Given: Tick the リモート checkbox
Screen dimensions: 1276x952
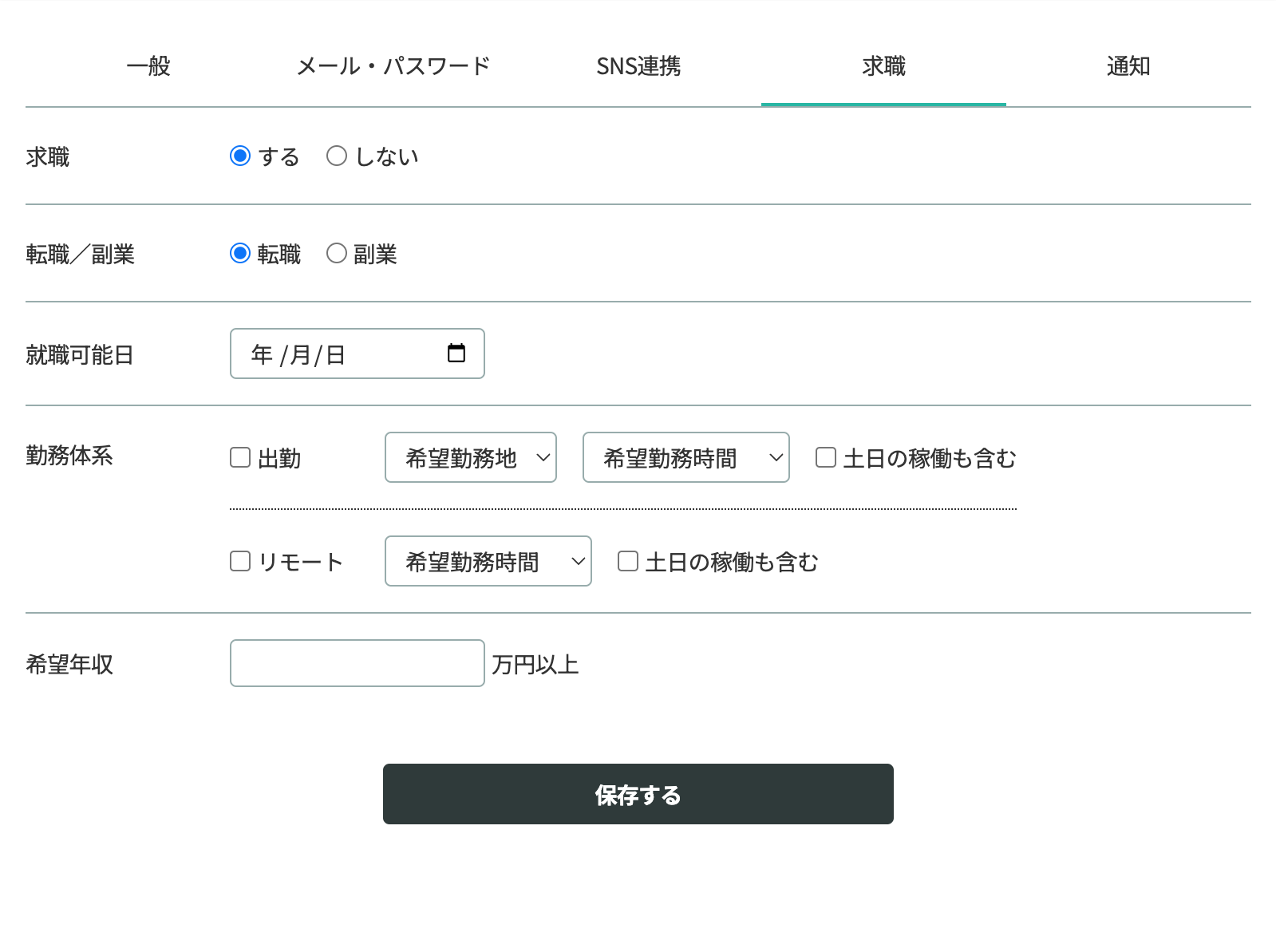Looking at the screenshot, I should coord(240,561).
